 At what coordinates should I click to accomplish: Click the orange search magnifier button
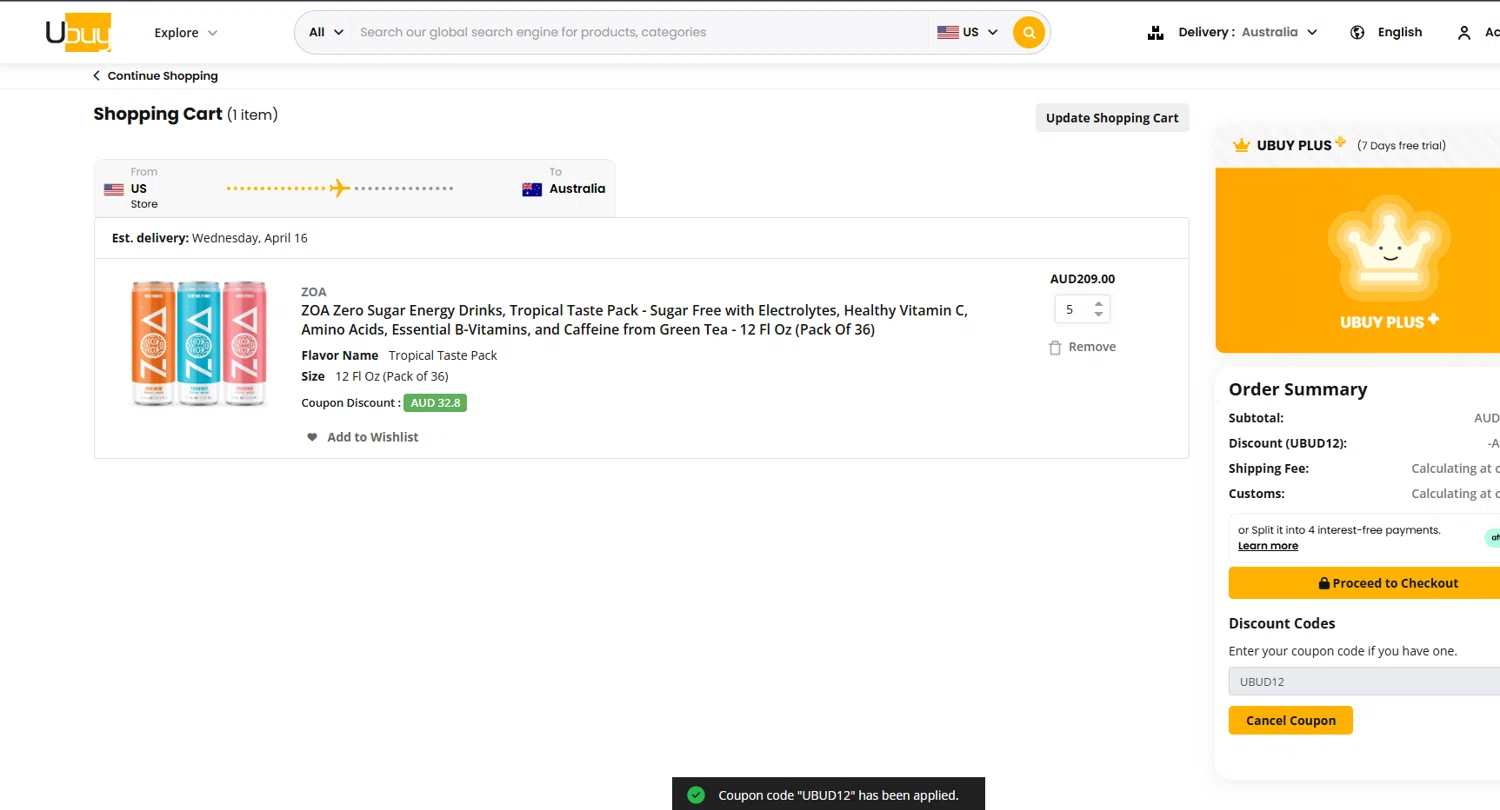tap(1029, 32)
